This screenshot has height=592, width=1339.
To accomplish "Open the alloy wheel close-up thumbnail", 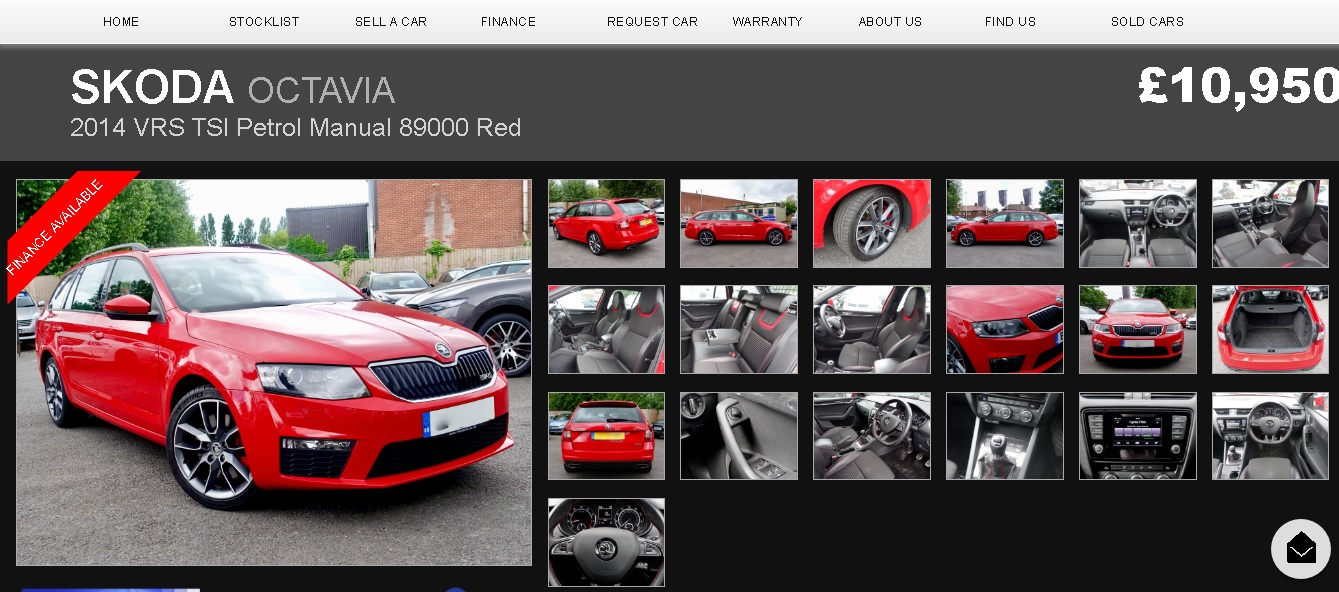I will coord(872,223).
